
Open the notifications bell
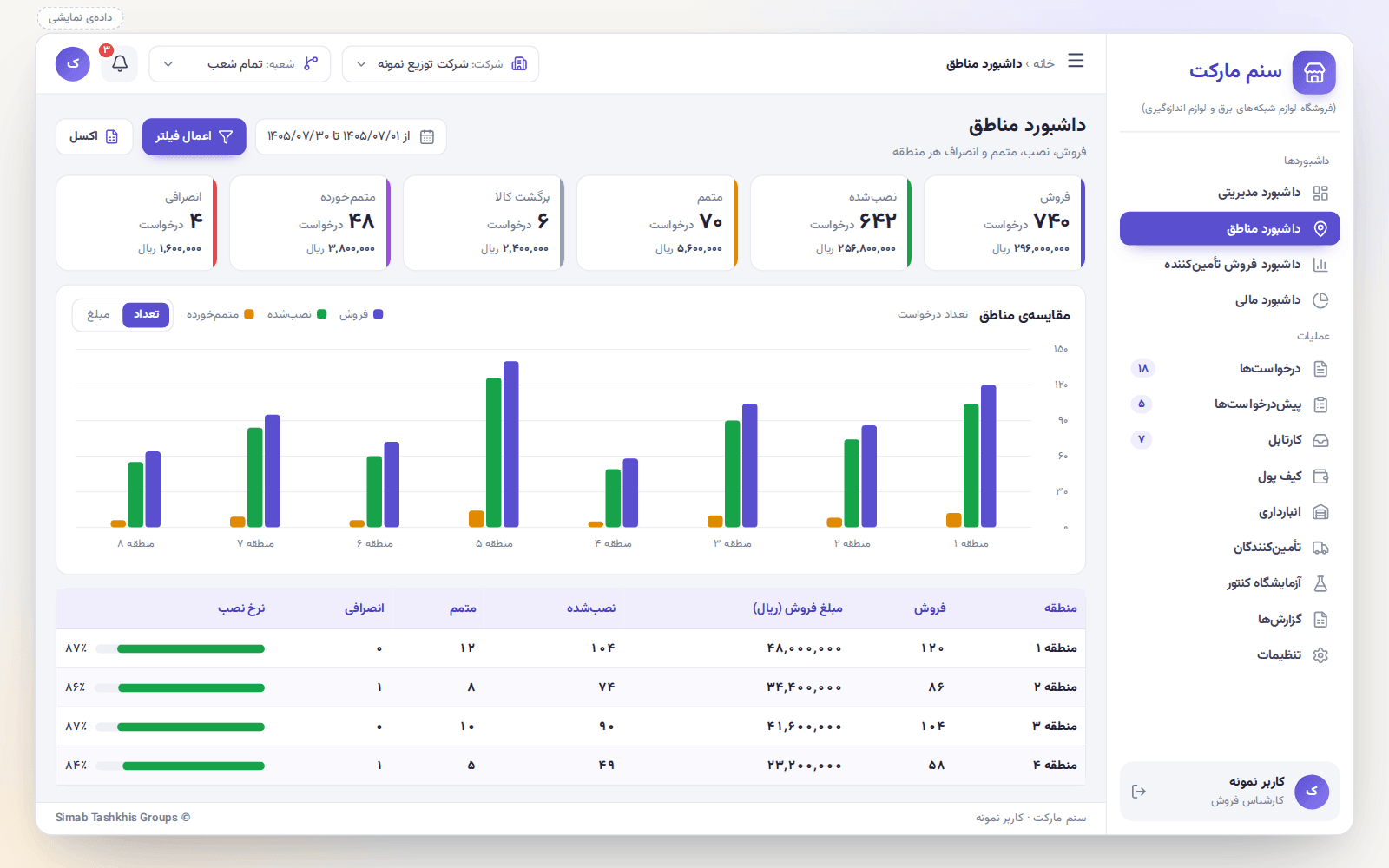click(120, 64)
